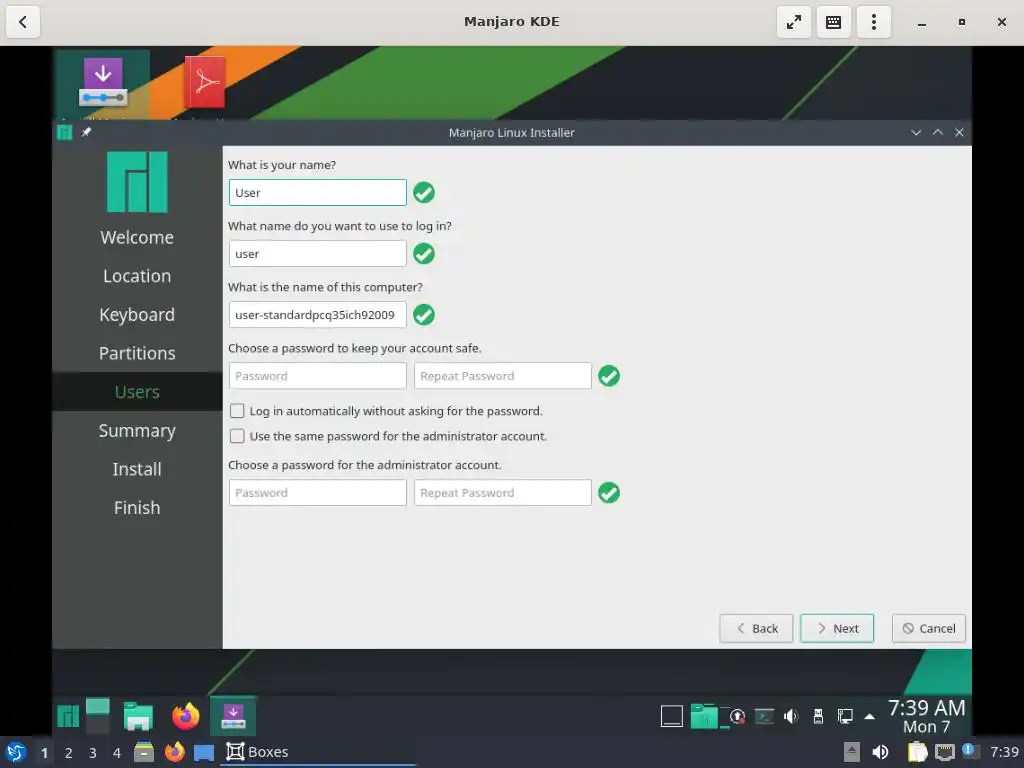Focus the computer name field
This screenshot has width=1024, height=768.
coord(317,315)
